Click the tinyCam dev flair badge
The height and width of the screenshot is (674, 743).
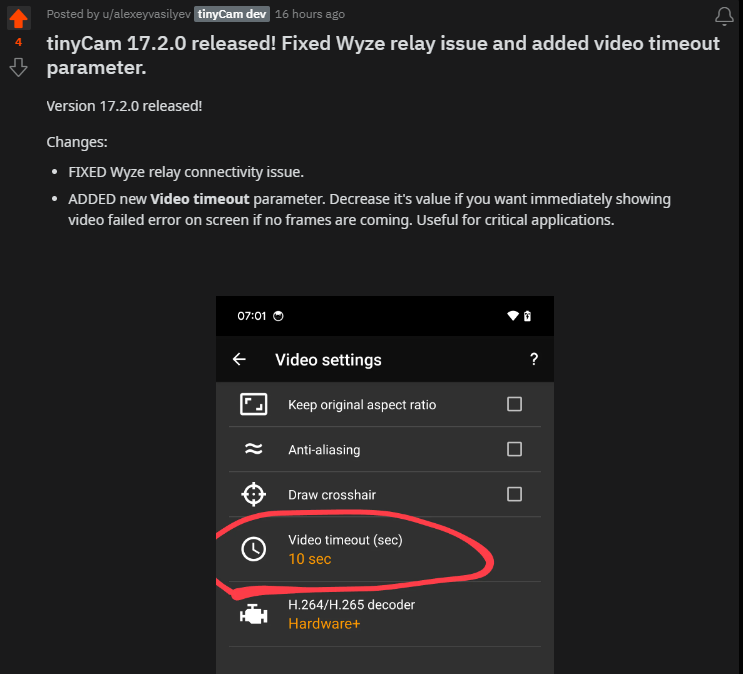coord(232,14)
